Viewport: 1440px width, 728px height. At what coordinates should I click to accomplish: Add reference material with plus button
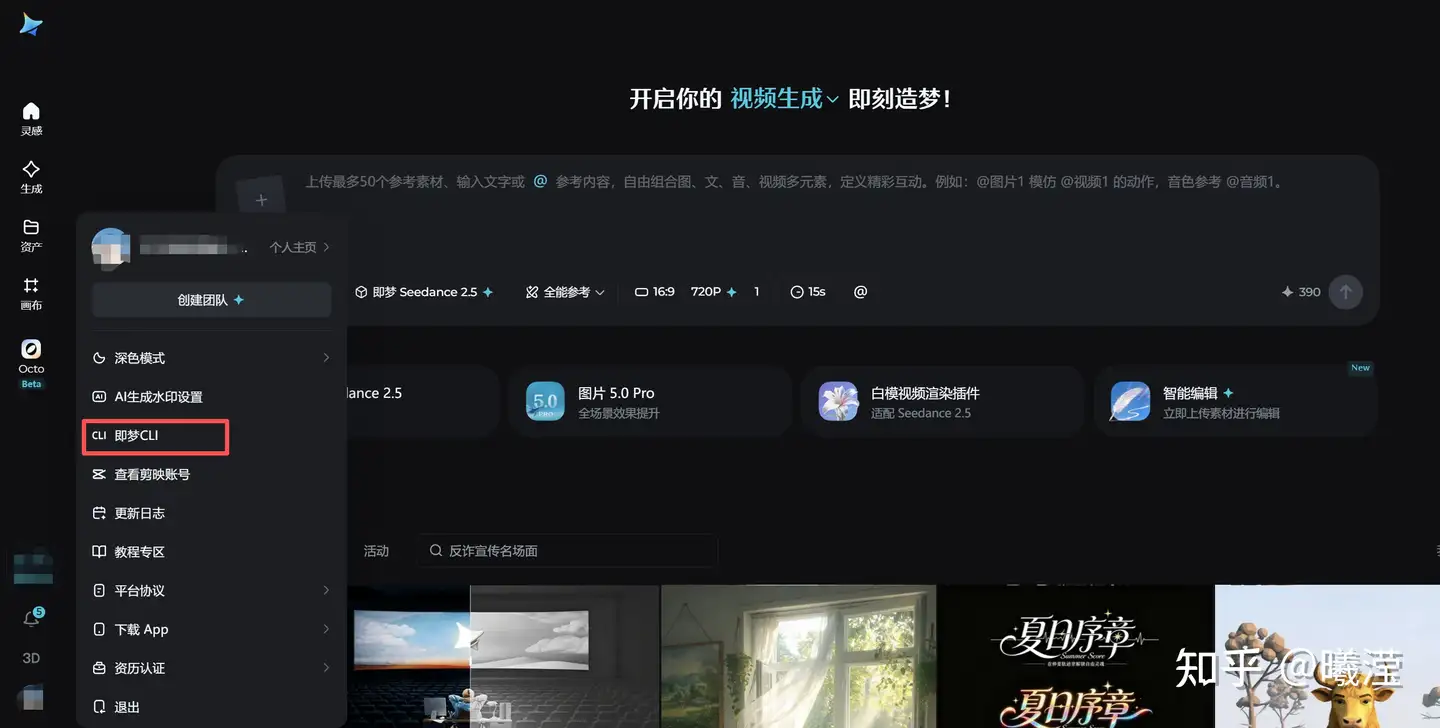pyautogui.click(x=261, y=200)
